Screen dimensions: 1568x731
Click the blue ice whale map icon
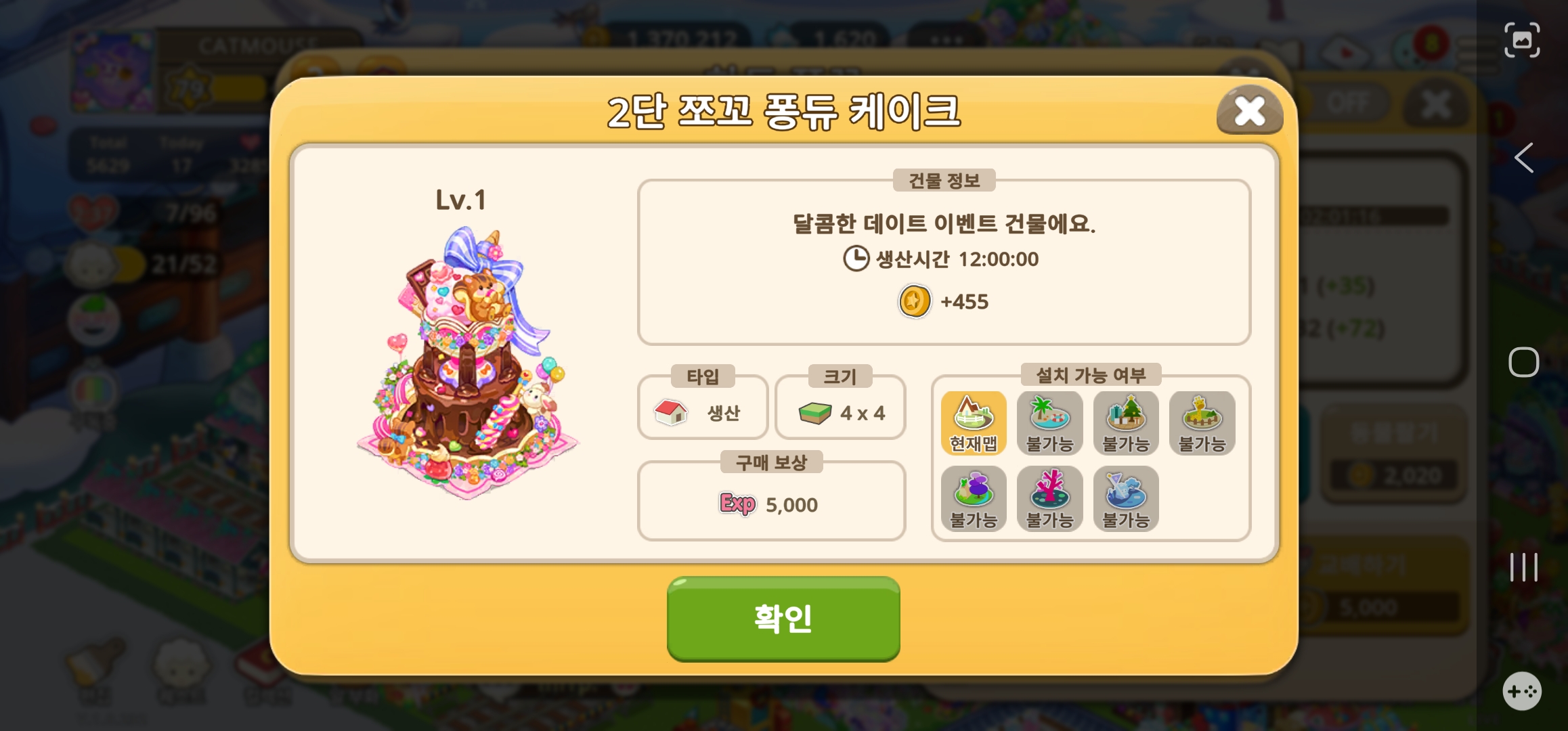[1126, 499]
